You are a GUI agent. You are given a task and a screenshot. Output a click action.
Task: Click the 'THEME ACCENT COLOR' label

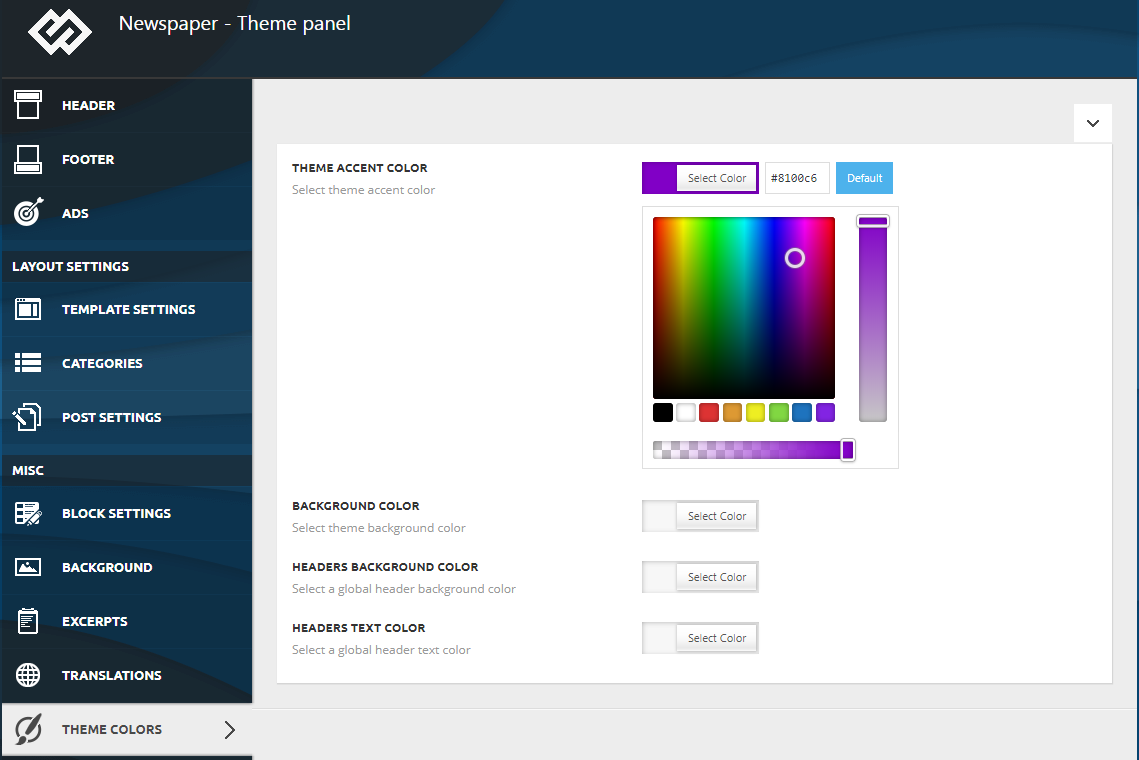click(360, 168)
